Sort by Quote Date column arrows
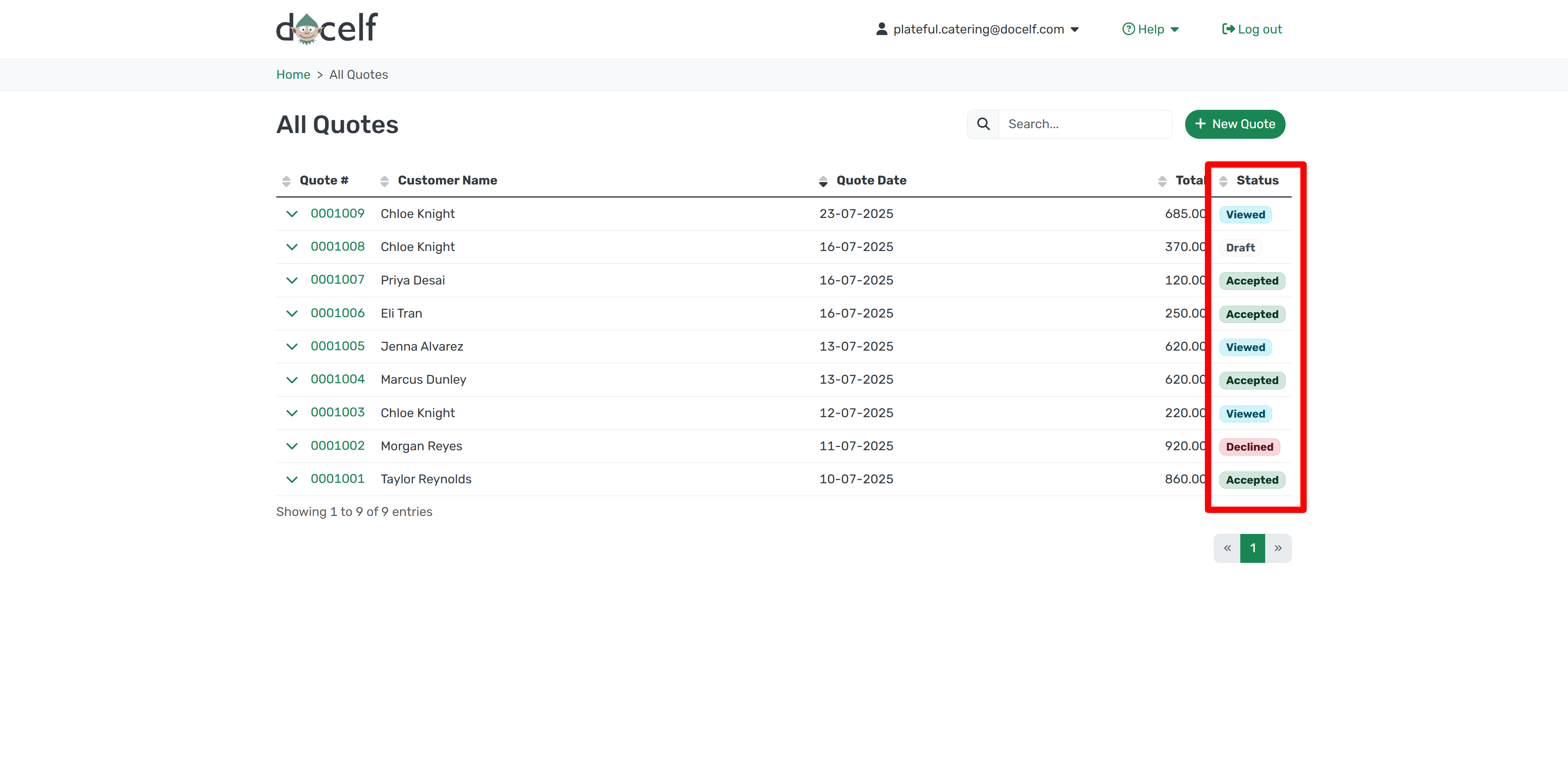This screenshot has width=1568, height=758. click(x=823, y=181)
